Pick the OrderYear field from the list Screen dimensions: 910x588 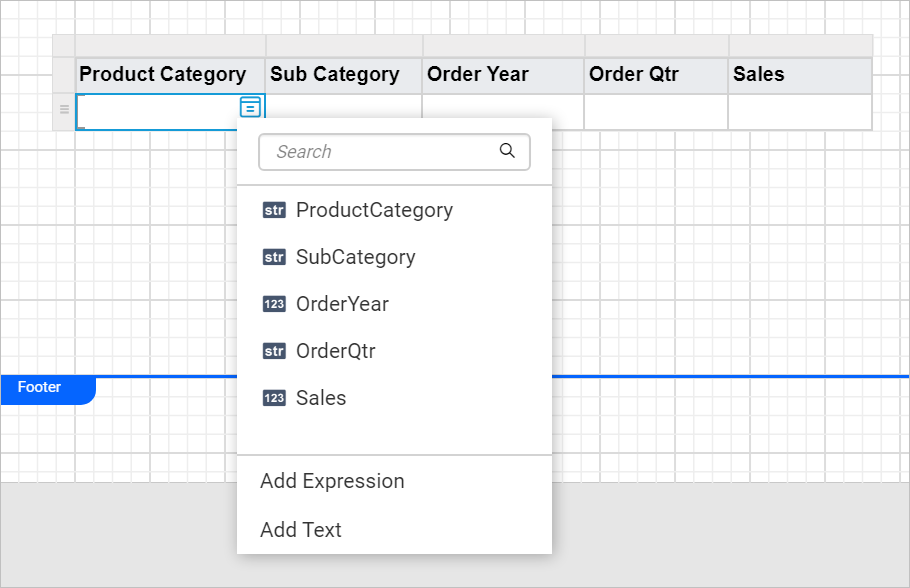394,304
